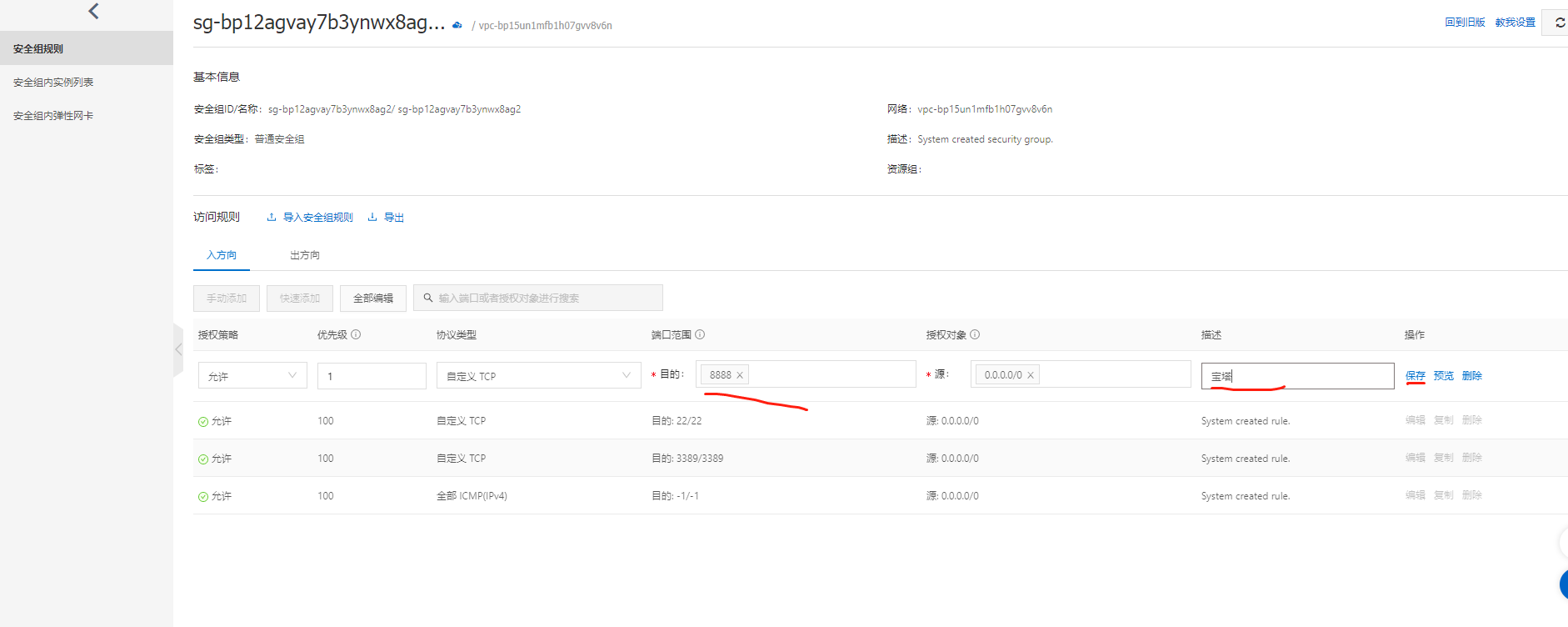Click the blue floating help button at bottom right
Screen dimensions: 1568x627
(x=1563, y=584)
